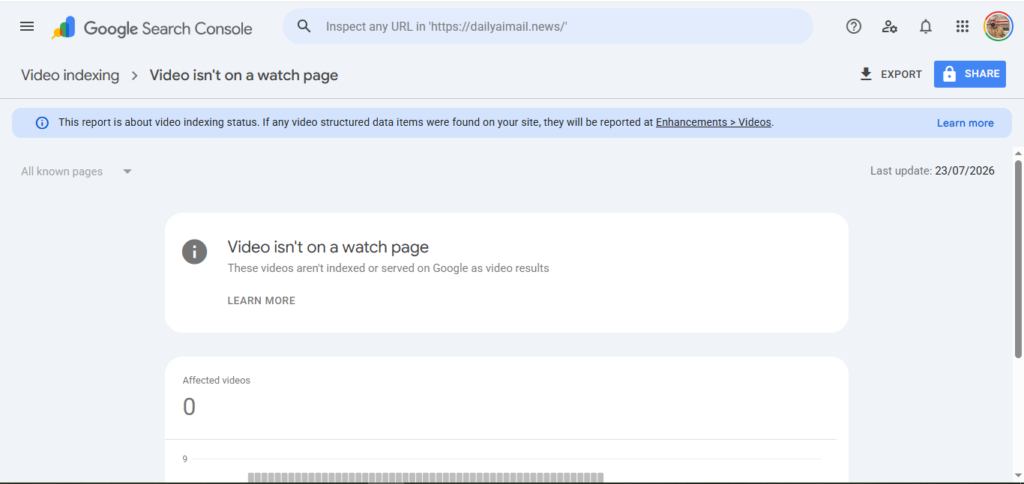
Task: Focus the Inspect any URL field
Action: pos(547,26)
